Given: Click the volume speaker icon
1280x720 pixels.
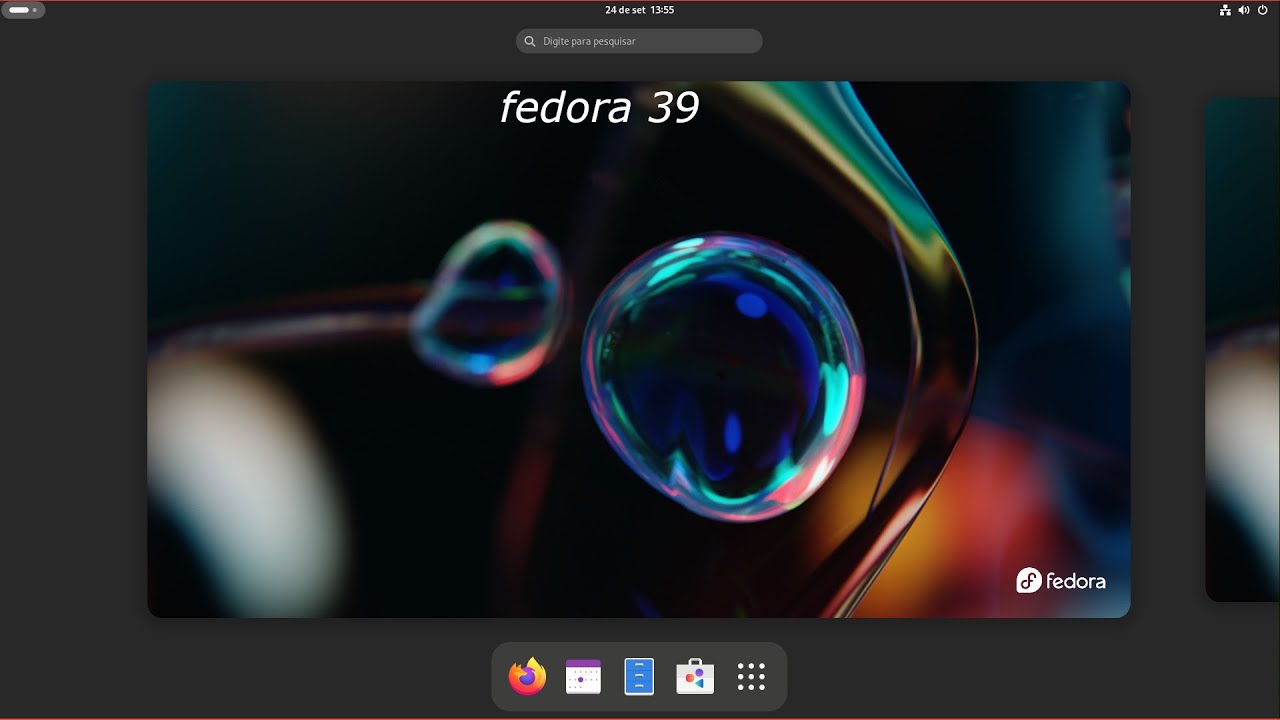Looking at the screenshot, I should [x=1244, y=10].
